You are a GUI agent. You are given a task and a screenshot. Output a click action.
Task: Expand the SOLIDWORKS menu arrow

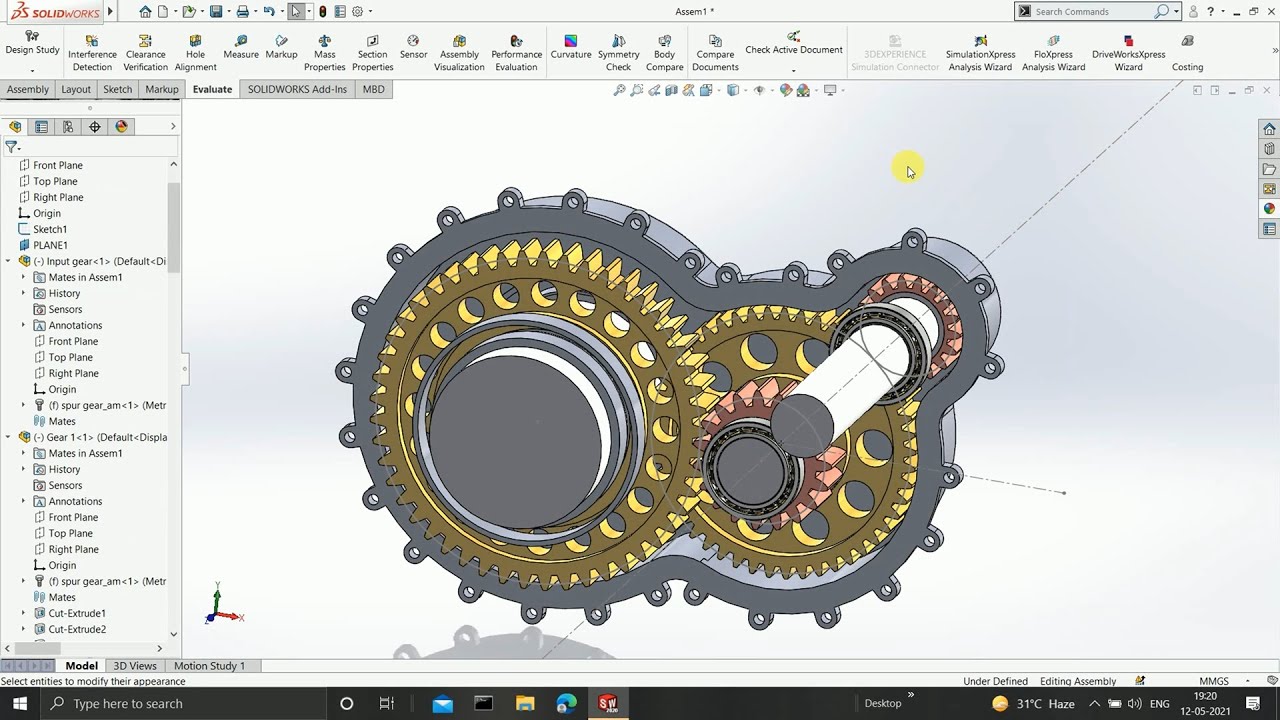110,11
